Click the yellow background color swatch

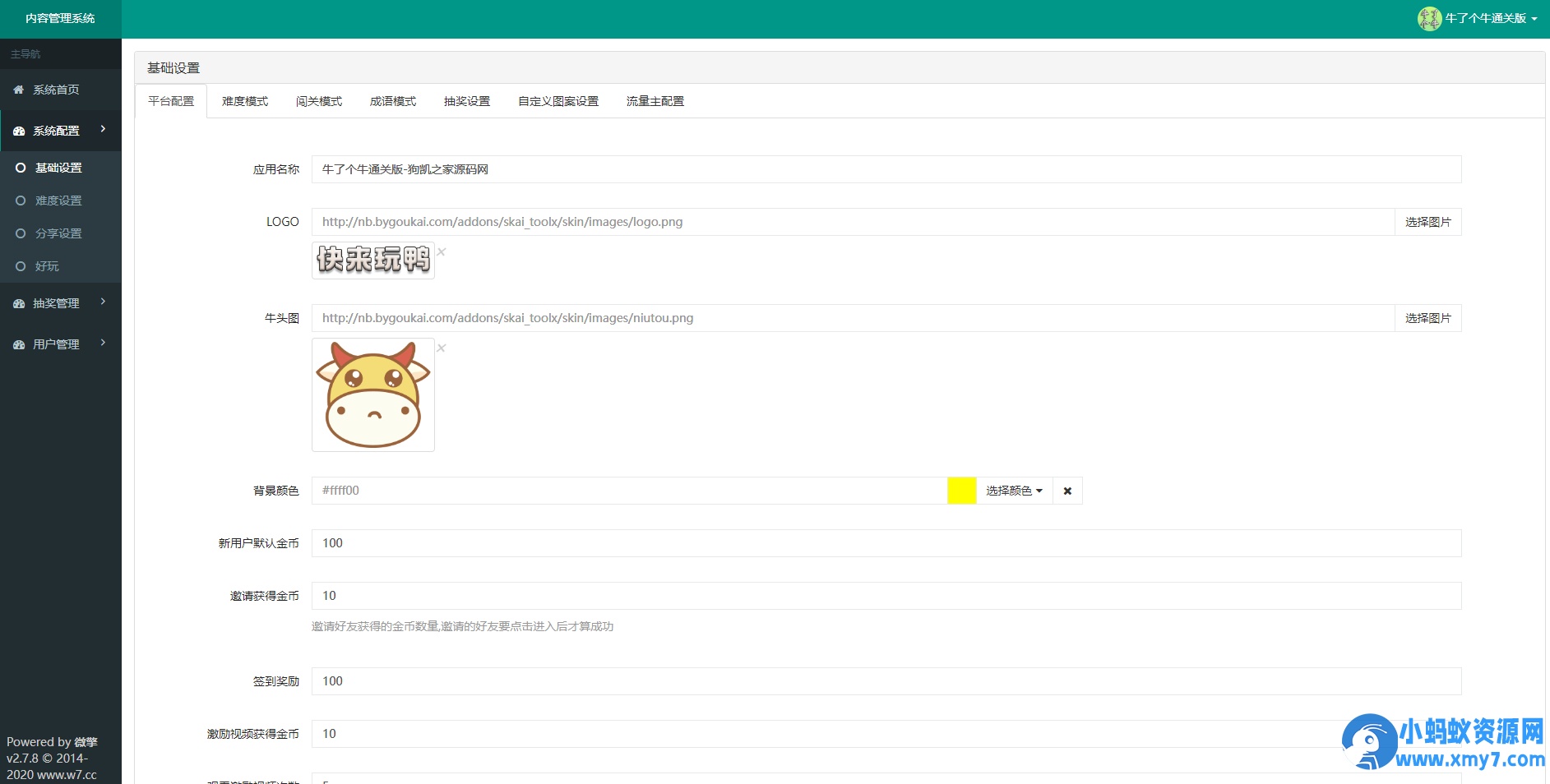[961, 491]
